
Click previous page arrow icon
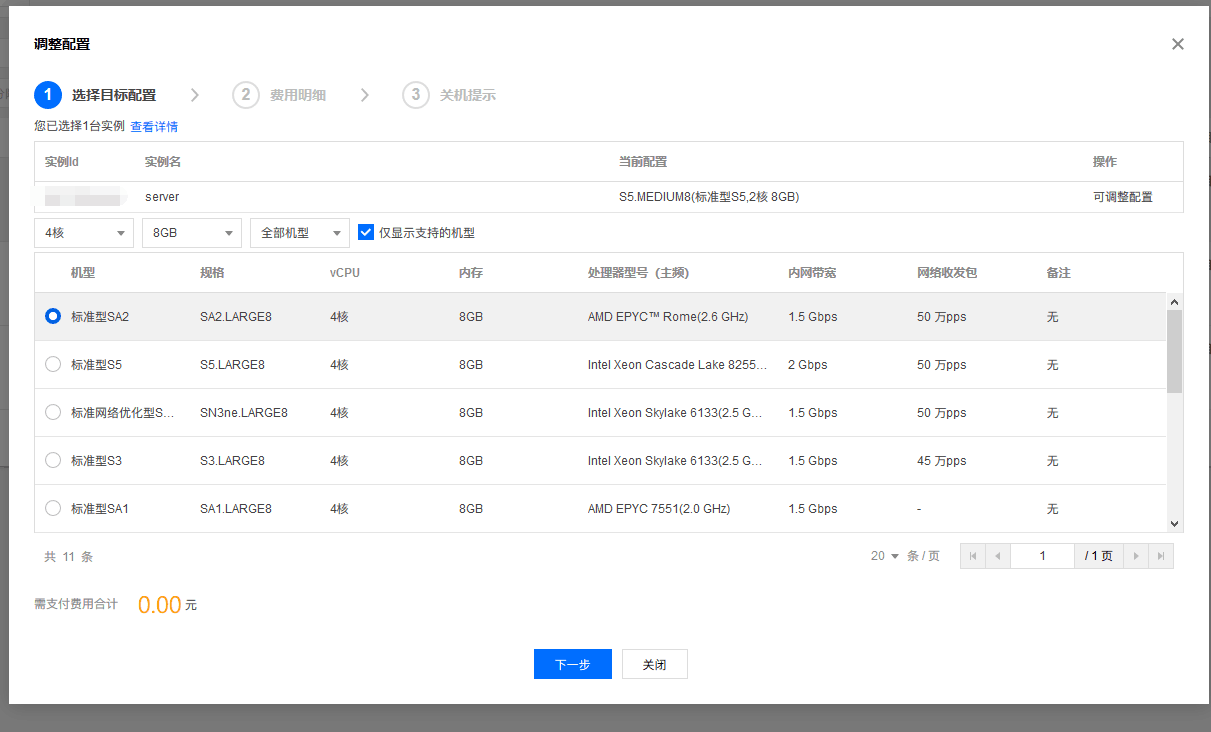tap(997, 556)
